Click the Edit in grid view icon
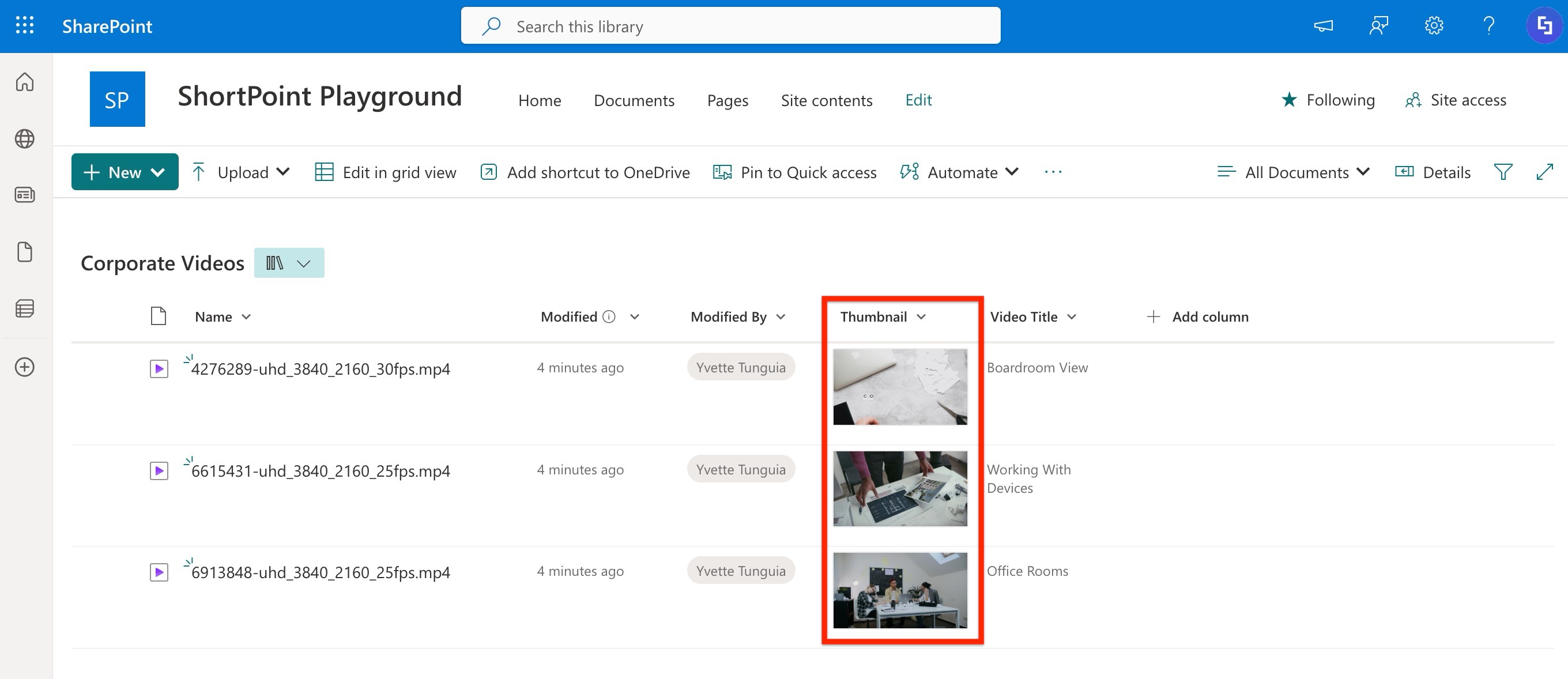1568x679 pixels. click(325, 172)
